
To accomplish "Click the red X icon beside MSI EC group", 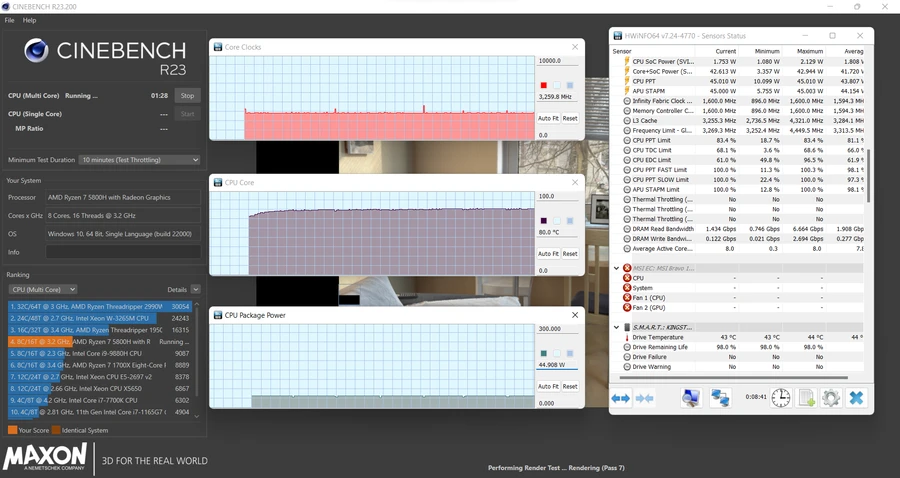I will coord(627,268).
